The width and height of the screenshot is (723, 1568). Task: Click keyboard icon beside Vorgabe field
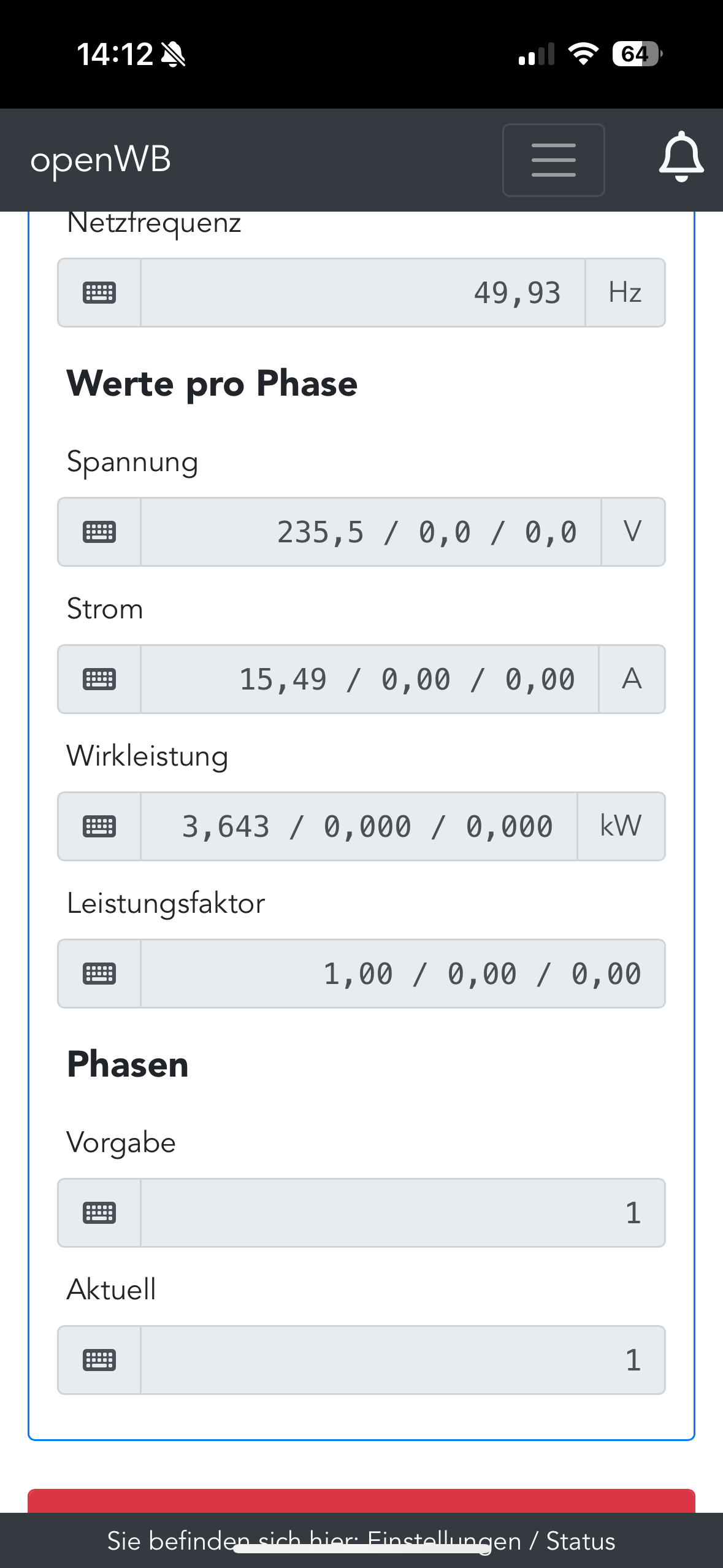coord(99,1213)
